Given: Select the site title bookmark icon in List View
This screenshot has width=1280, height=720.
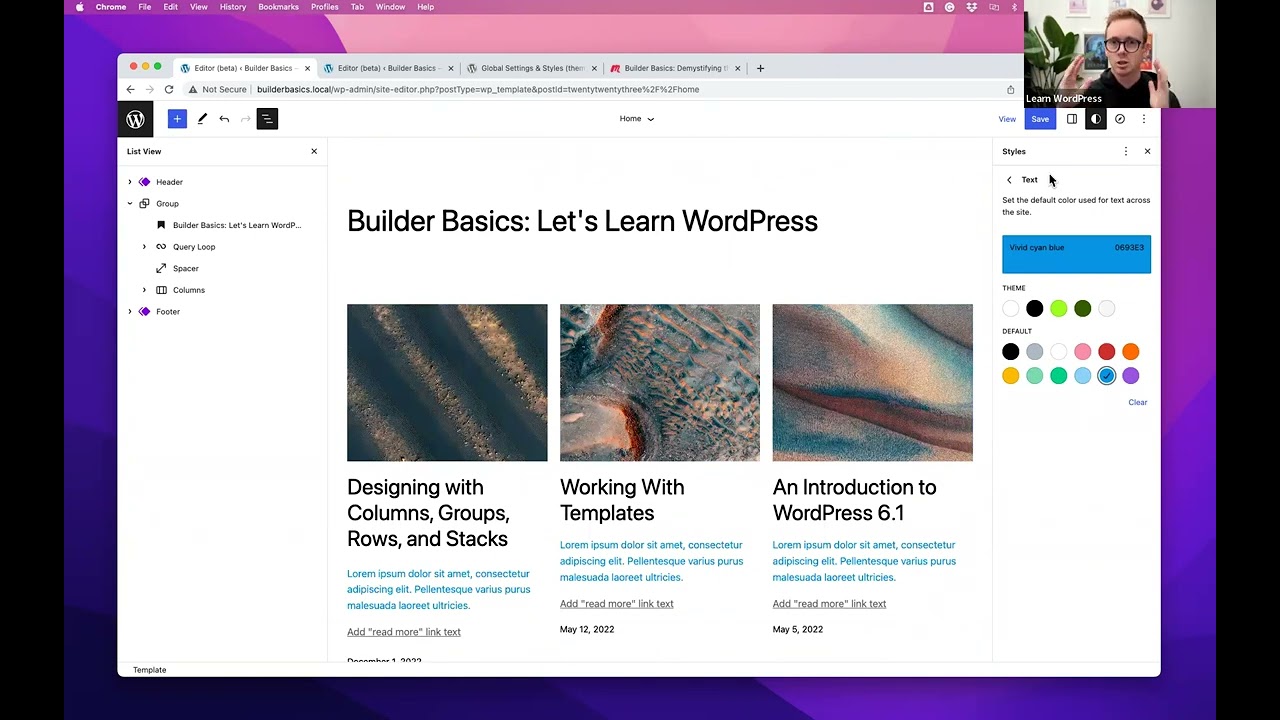Looking at the screenshot, I should (x=161, y=225).
